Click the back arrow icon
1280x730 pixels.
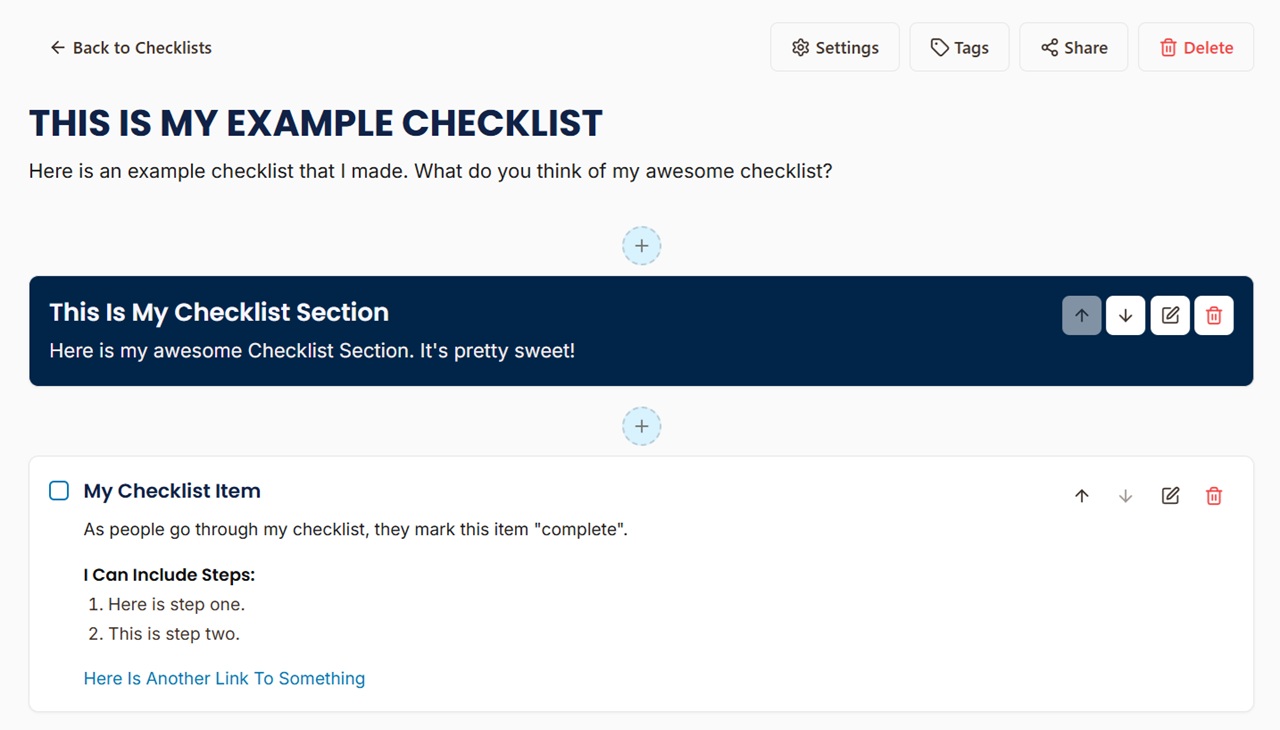click(x=57, y=47)
